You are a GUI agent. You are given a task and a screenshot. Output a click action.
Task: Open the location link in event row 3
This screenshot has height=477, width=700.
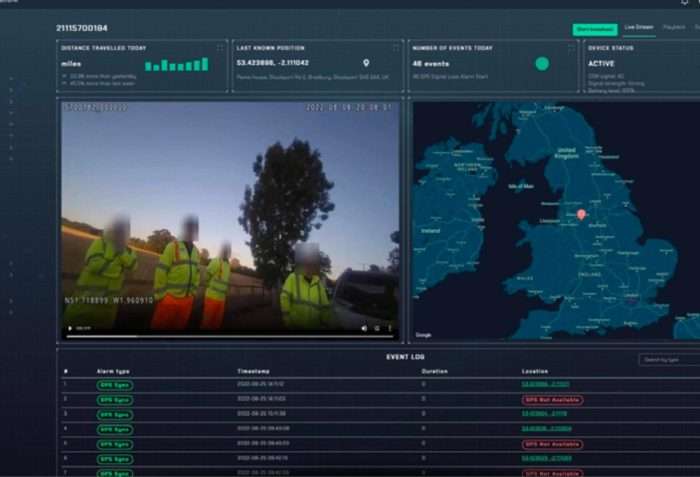coord(544,414)
